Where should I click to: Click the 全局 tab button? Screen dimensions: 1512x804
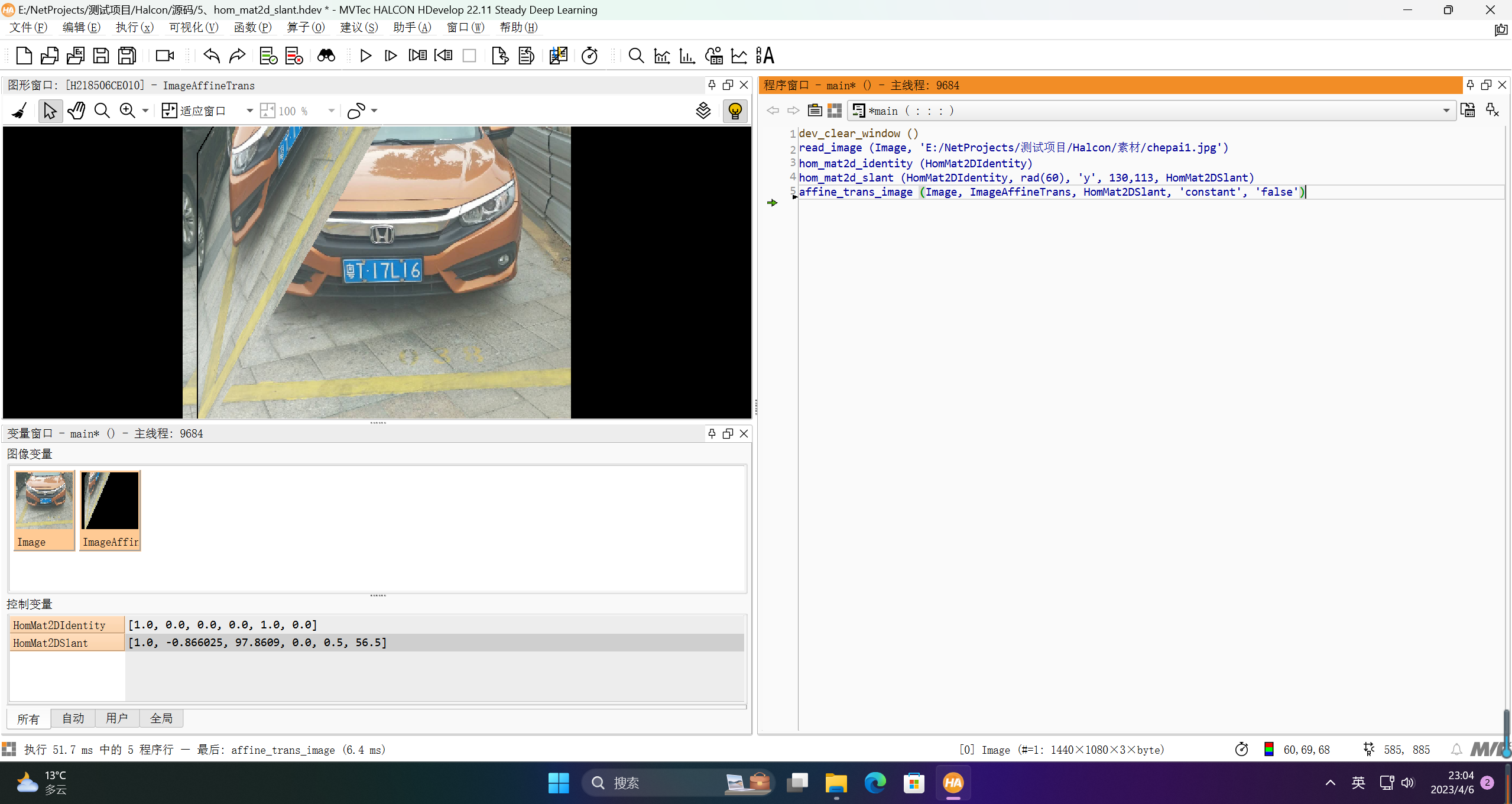[x=161, y=718]
